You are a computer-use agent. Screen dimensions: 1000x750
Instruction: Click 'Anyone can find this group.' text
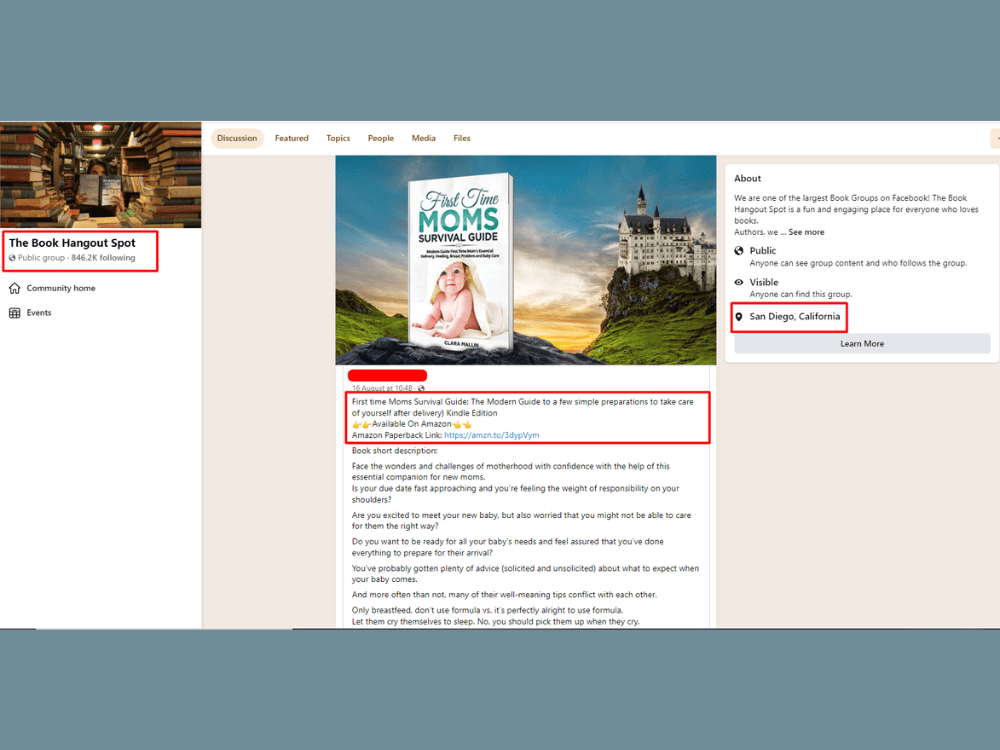800,295
